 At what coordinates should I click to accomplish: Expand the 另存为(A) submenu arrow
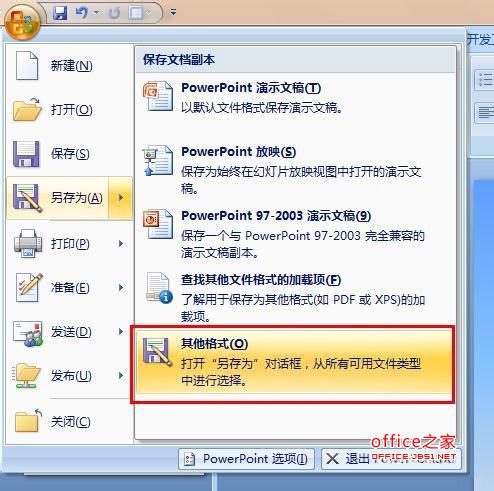click(x=120, y=198)
